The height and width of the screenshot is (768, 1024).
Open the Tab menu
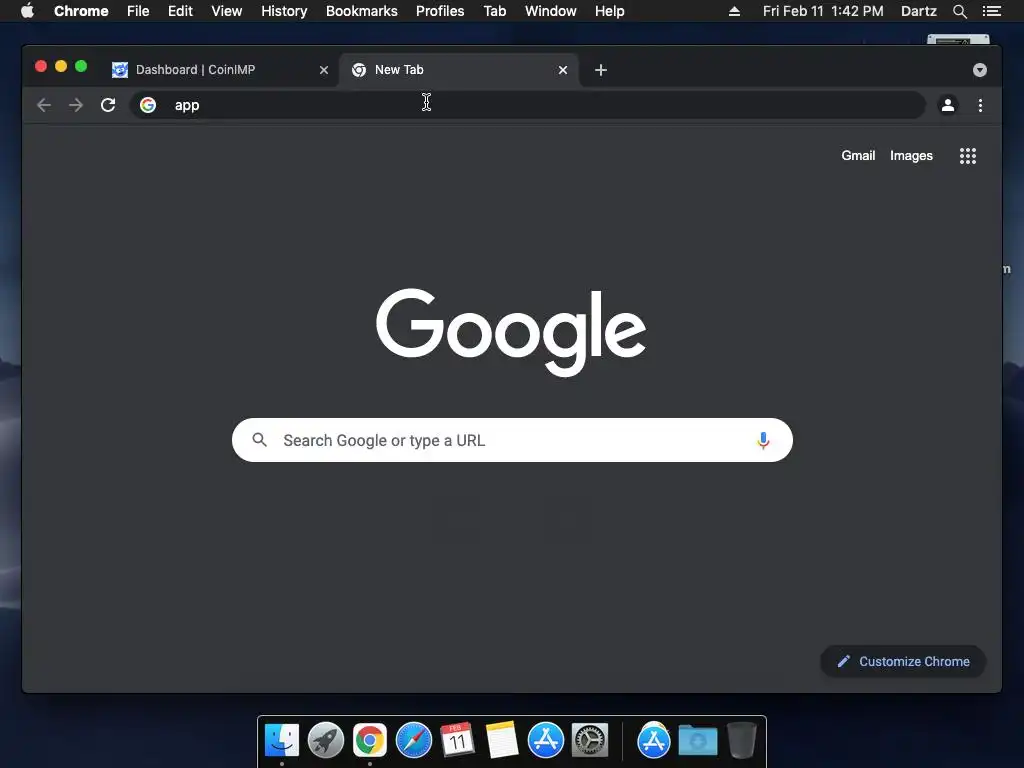coord(495,11)
